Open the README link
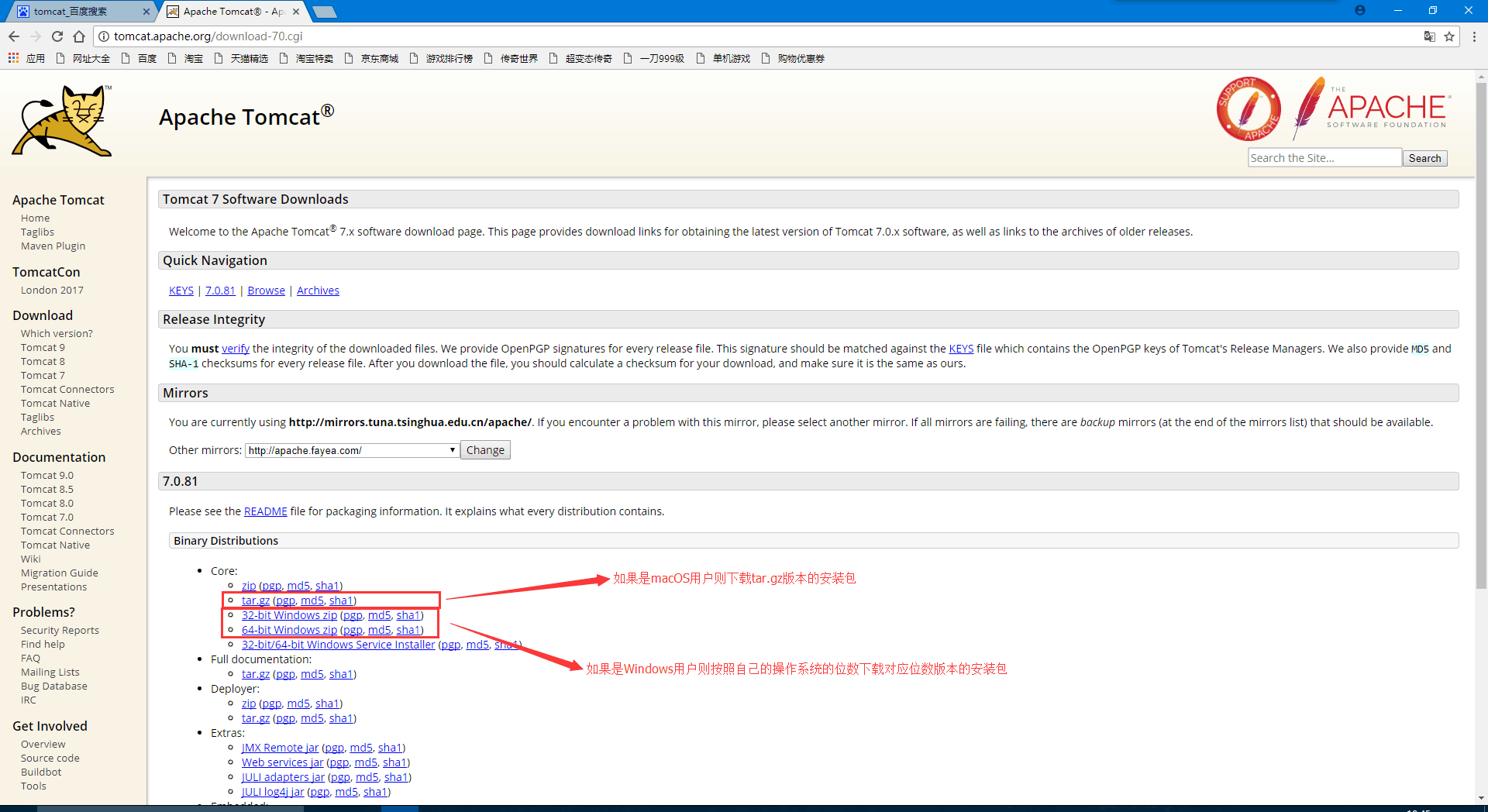This screenshot has height=812, width=1488. coord(266,511)
